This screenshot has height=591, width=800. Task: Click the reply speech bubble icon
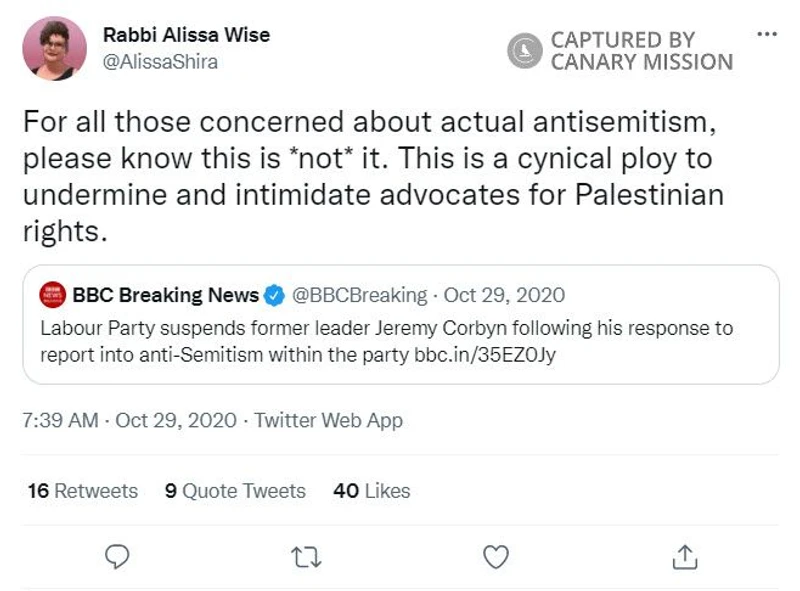click(x=118, y=554)
